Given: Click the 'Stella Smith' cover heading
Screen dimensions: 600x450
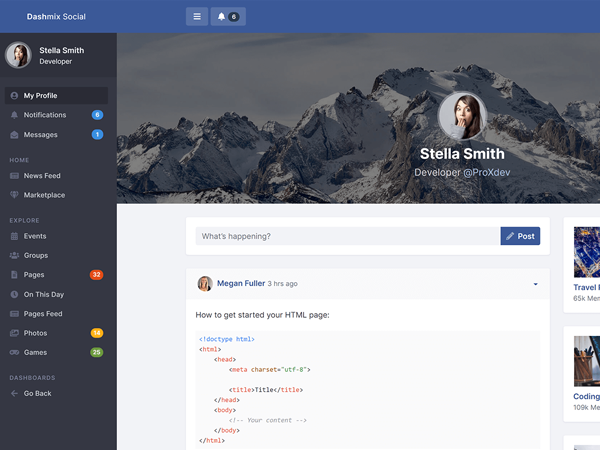Looking at the screenshot, I should (462, 154).
